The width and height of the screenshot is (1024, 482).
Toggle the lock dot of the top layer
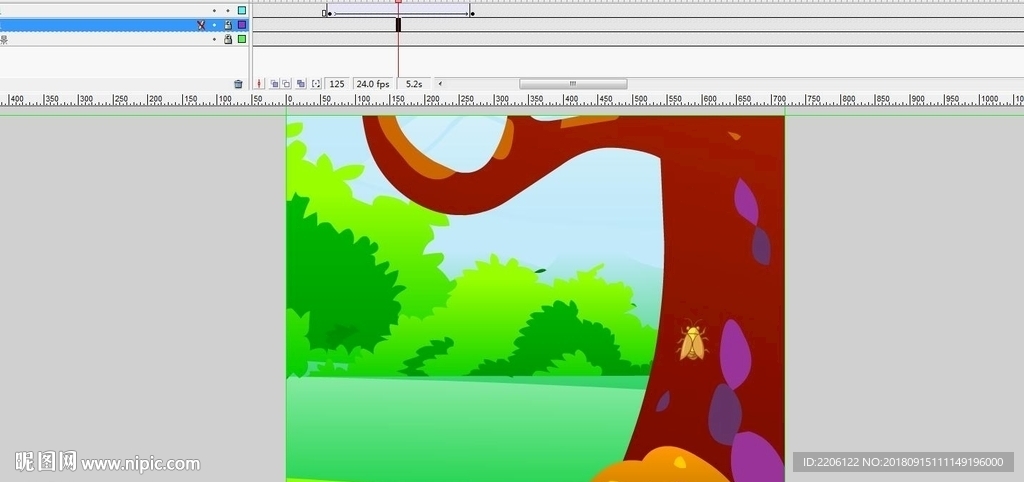pyautogui.click(x=228, y=10)
